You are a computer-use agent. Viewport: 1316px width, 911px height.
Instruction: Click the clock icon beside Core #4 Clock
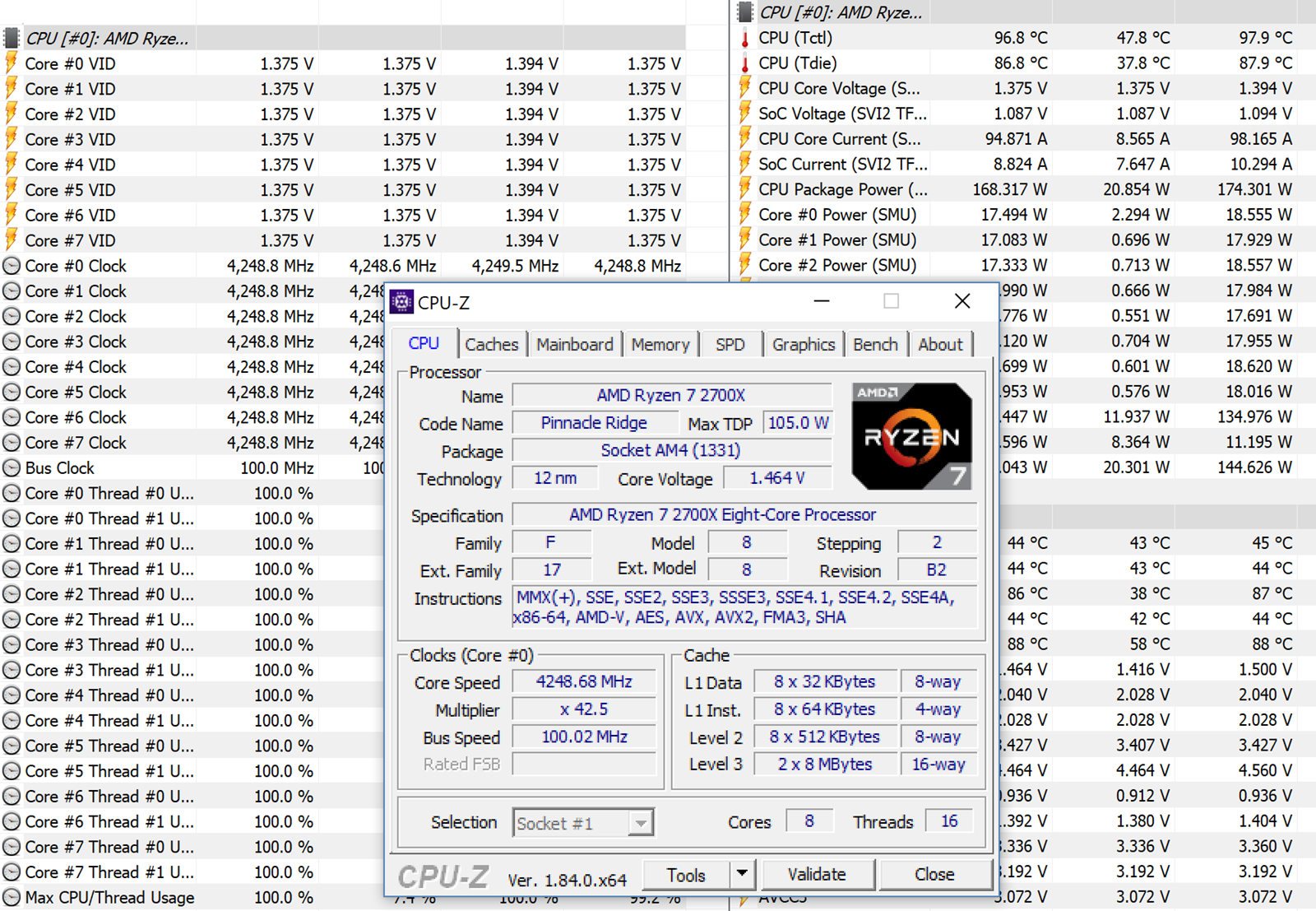(12, 367)
